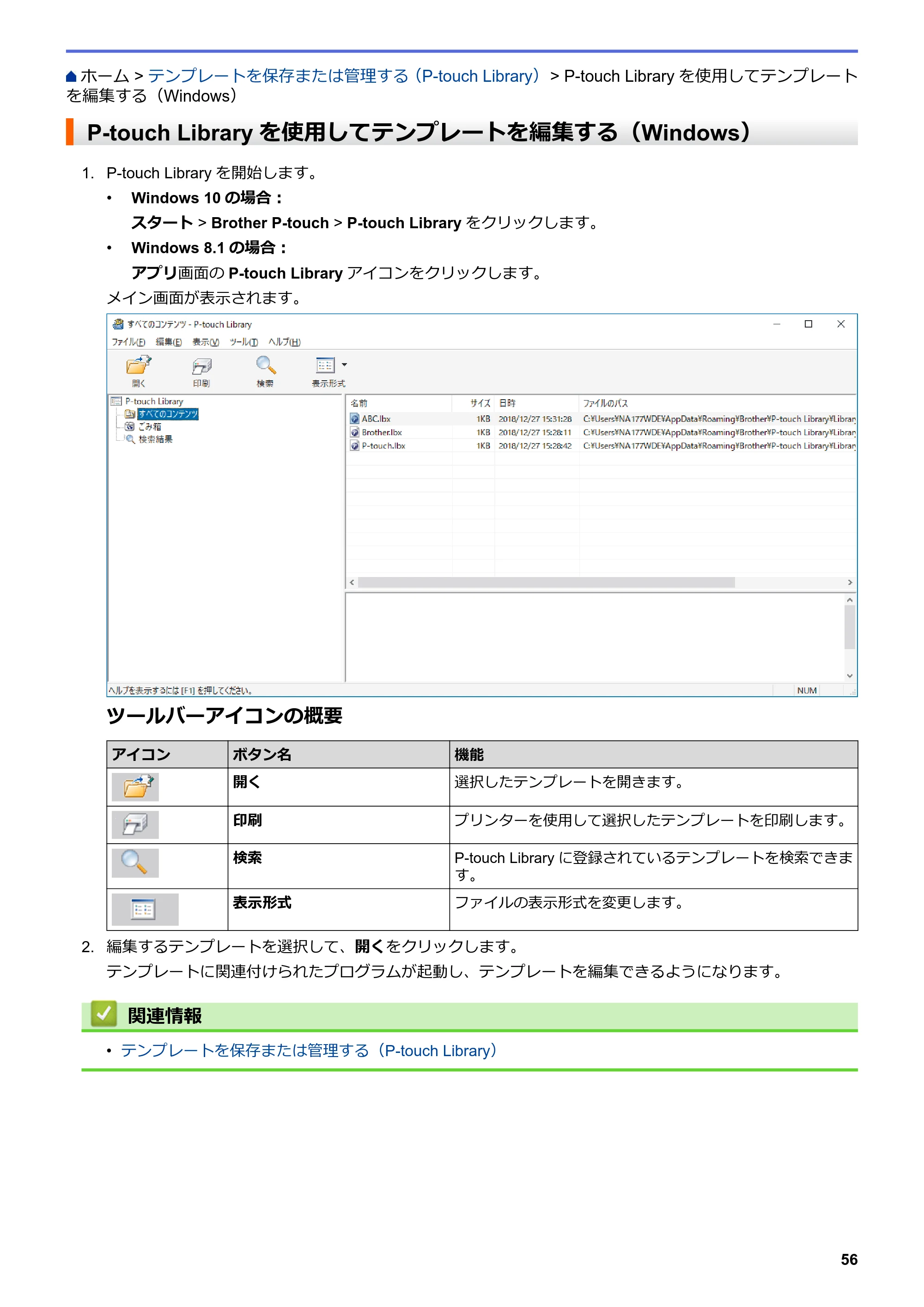
Task: Click the 開く (Open) toolbar icon
Action: point(138,365)
